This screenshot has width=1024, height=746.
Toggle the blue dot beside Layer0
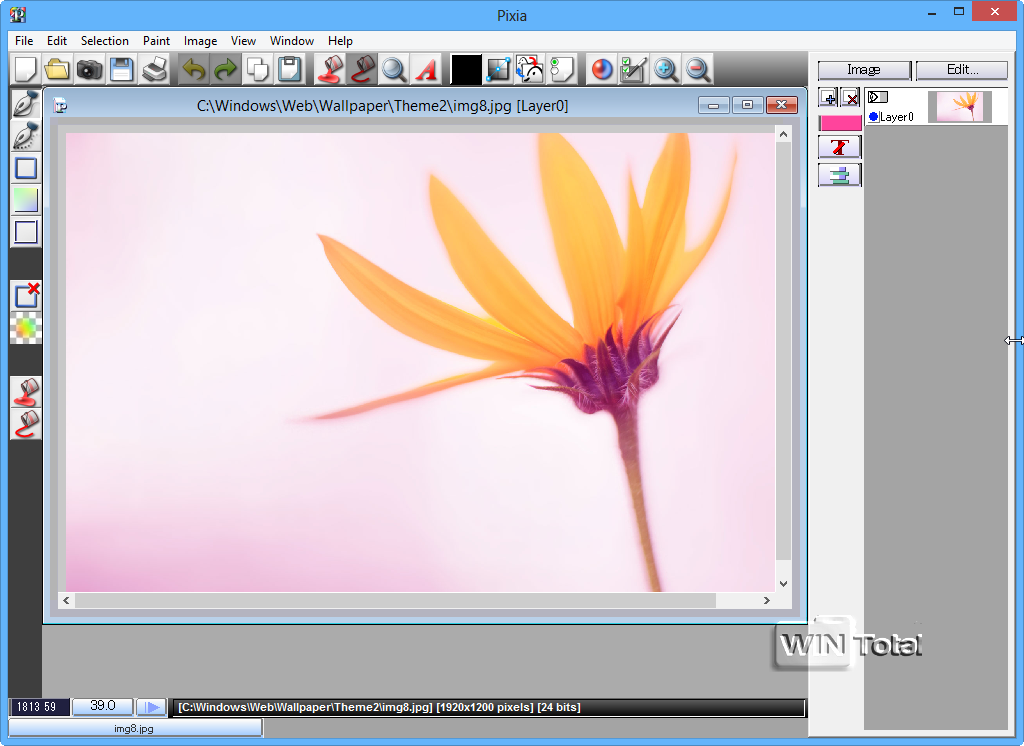pyautogui.click(x=873, y=117)
